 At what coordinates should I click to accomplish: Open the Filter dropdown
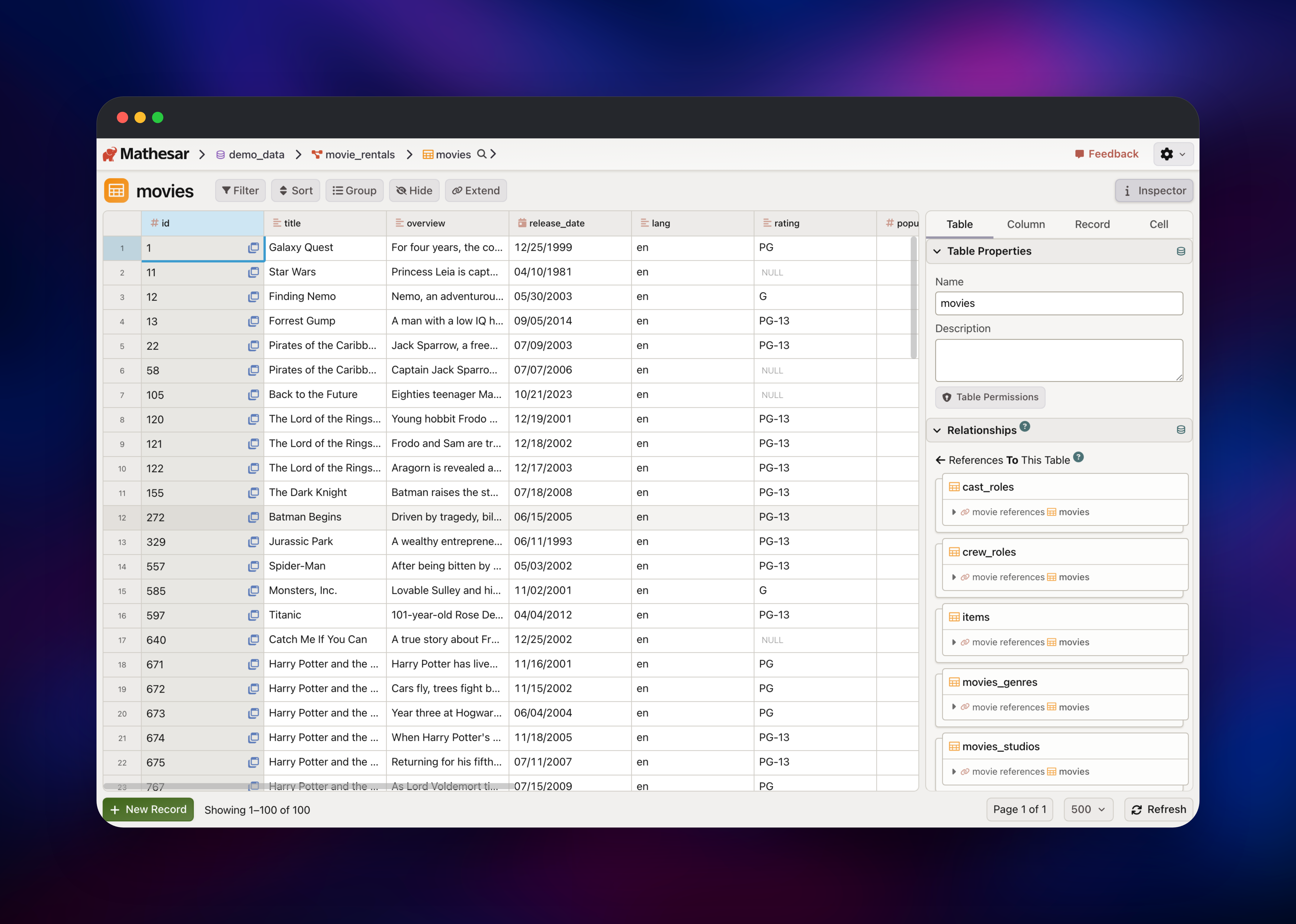(x=240, y=191)
